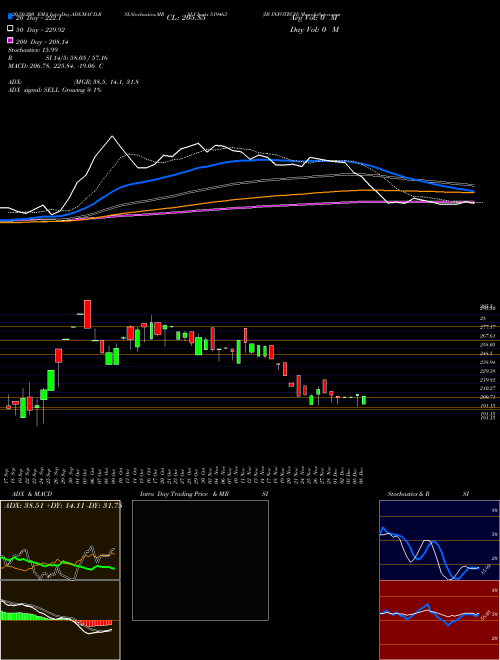Viewport: 500px width, 660px height.
Task: Click the last green candlestick on the right
Action: coord(364,400)
